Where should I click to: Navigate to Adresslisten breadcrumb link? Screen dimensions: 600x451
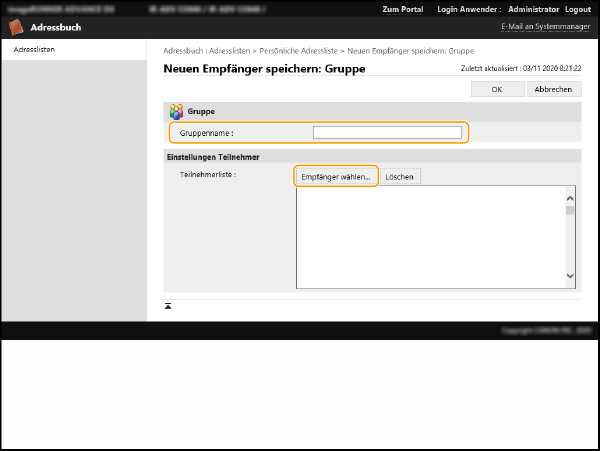[231, 50]
